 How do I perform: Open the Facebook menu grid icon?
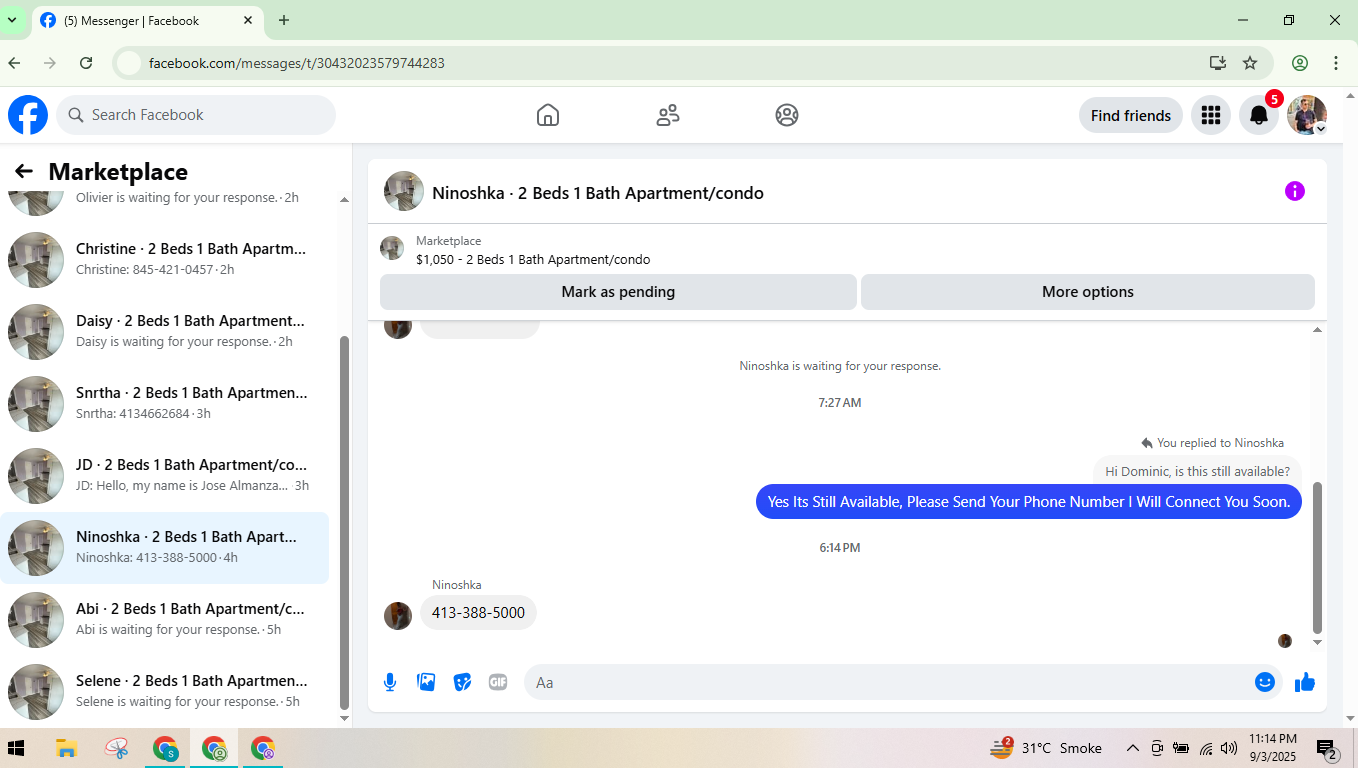pos(1211,115)
